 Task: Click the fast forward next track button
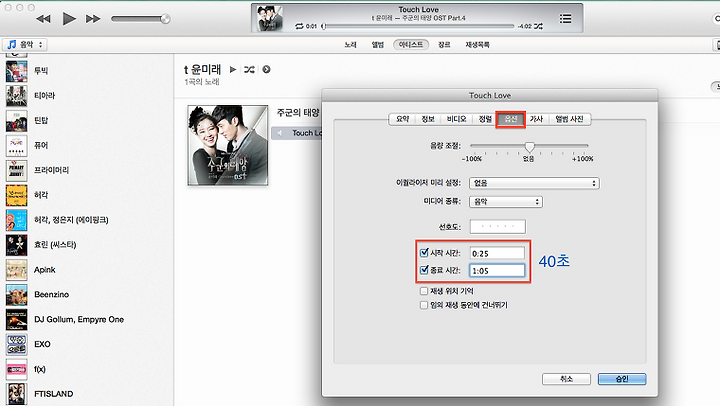pos(93,19)
